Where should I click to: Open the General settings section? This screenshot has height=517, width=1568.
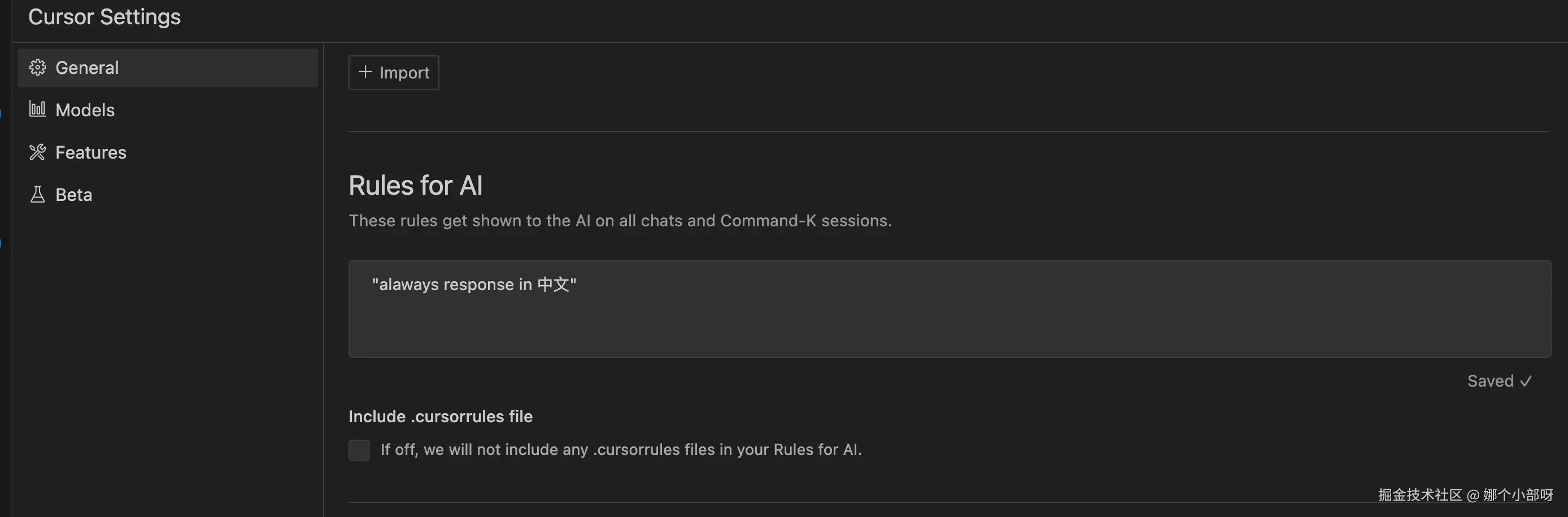pos(87,68)
